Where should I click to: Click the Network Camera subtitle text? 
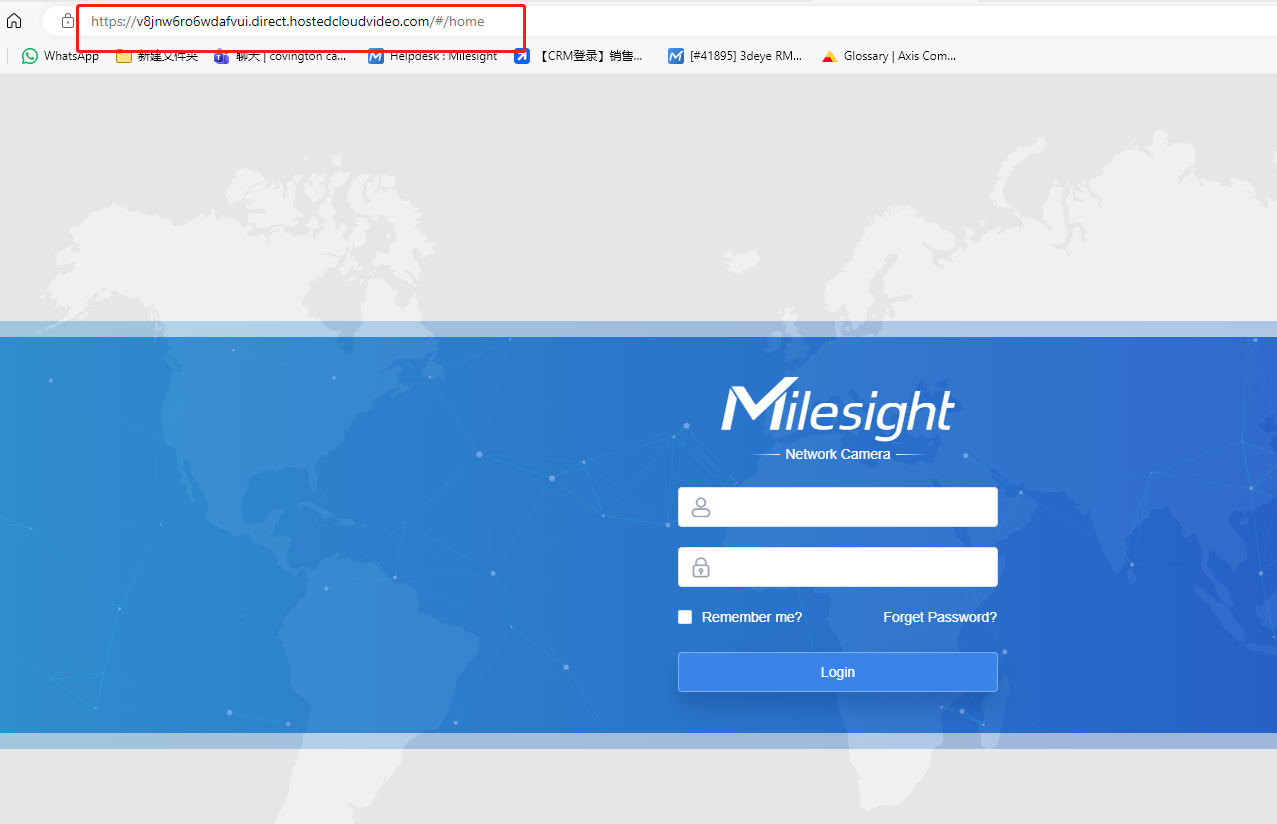click(x=838, y=454)
